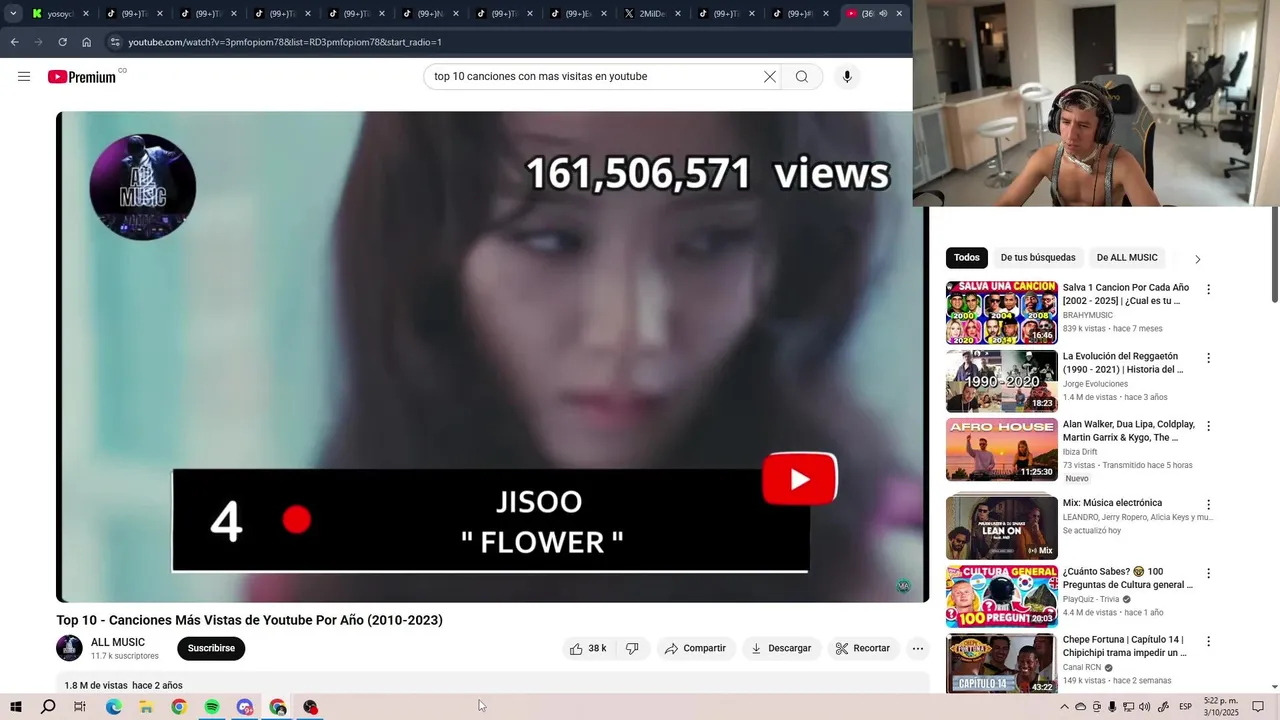Click the Descargar download button
This screenshot has height=720, width=1280.
[781, 648]
